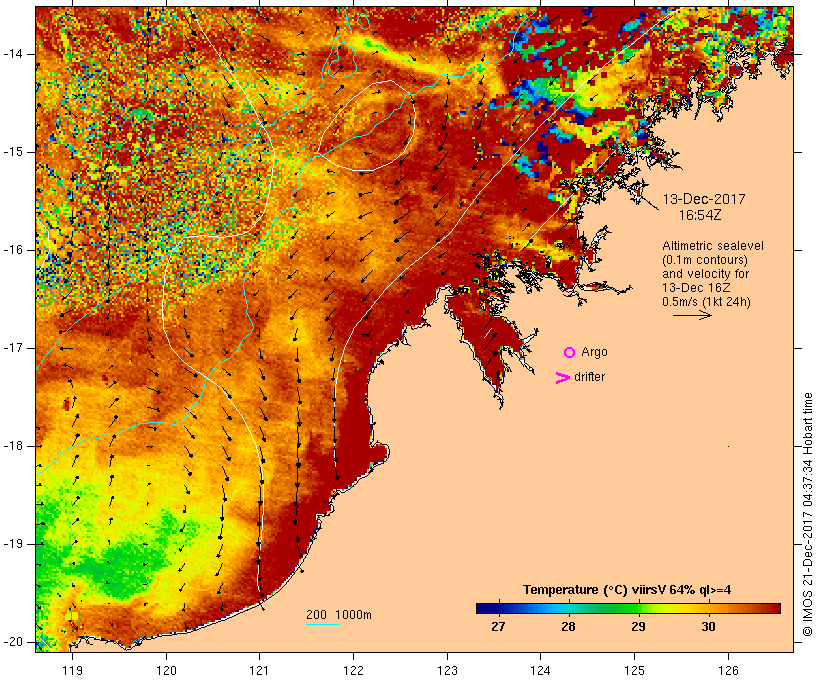Click the colorbar label '28'

coord(568,626)
